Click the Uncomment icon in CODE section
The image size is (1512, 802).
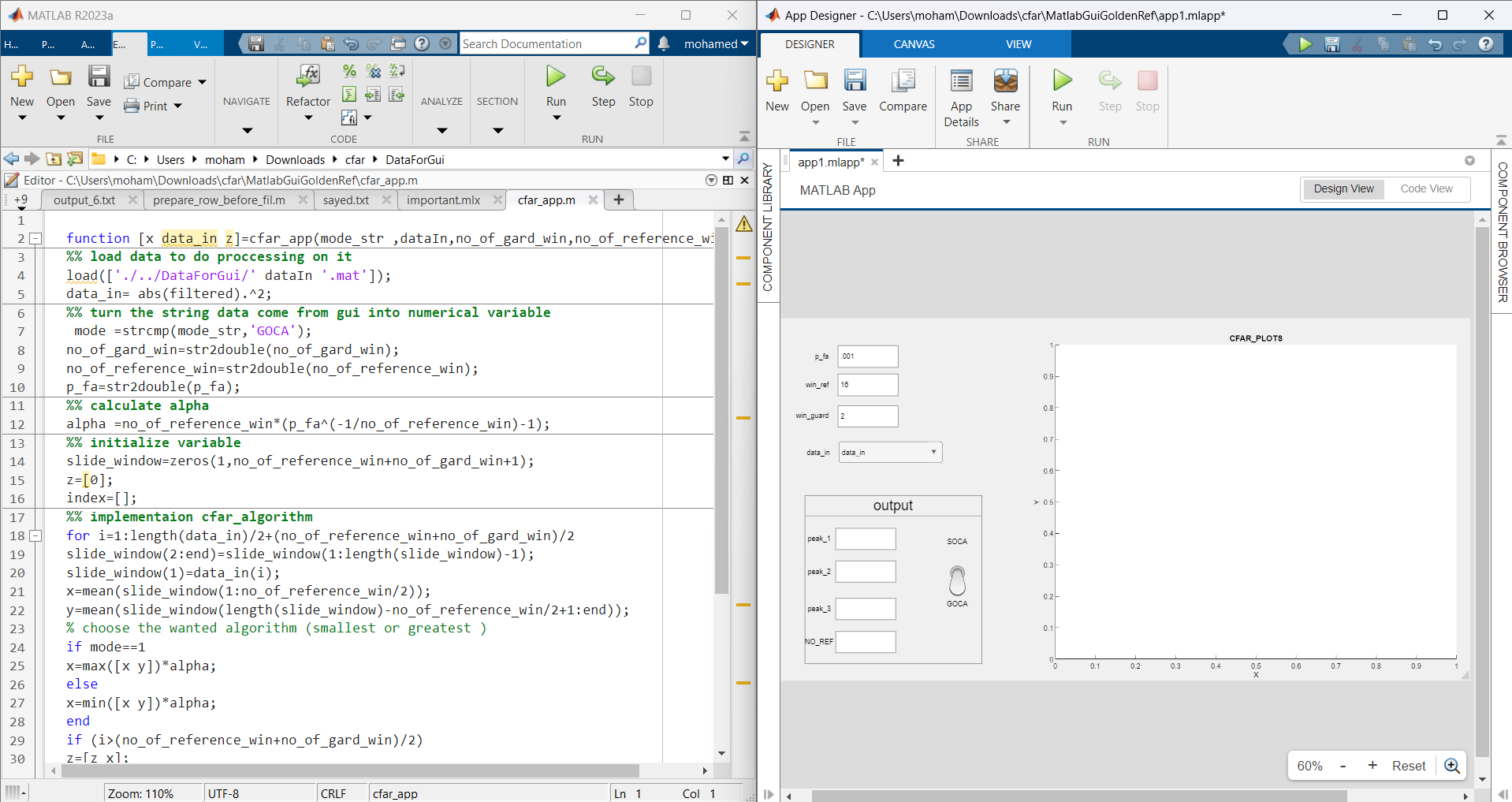click(x=373, y=71)
